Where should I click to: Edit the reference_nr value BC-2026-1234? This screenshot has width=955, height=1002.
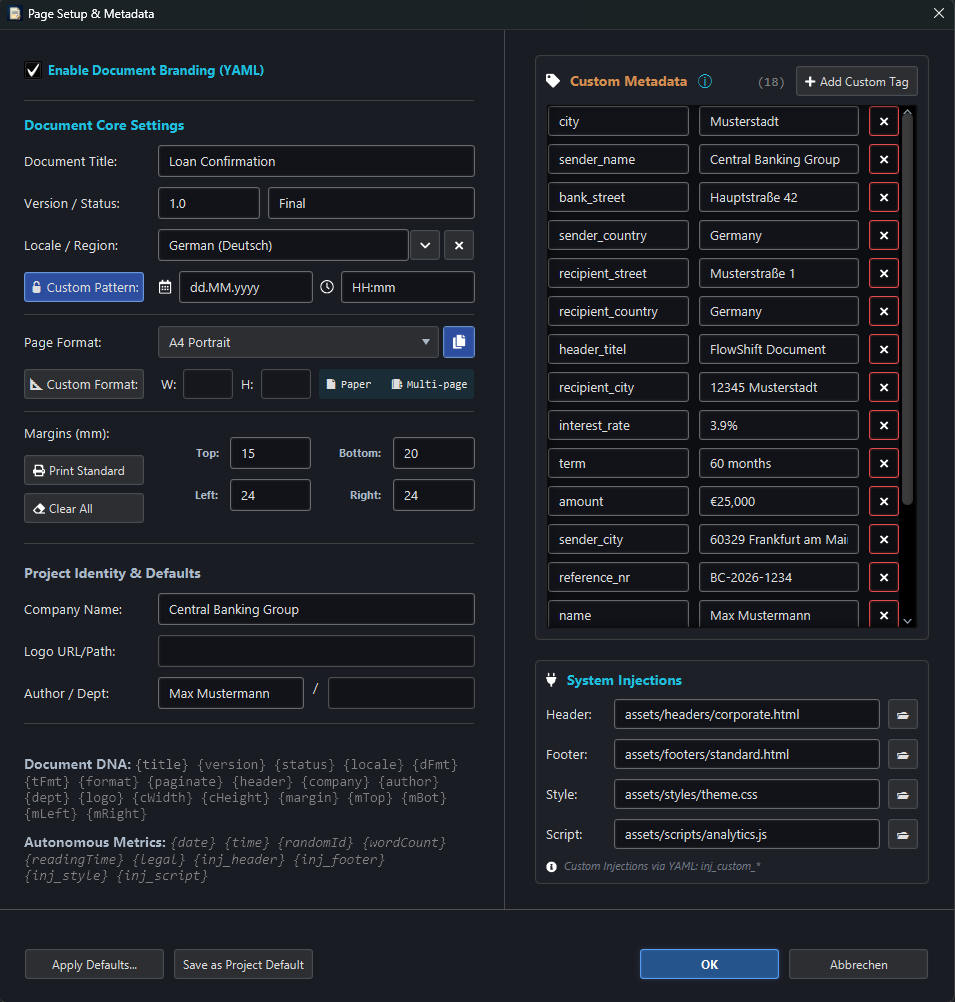pyautogui.click(x=779, y=578)
